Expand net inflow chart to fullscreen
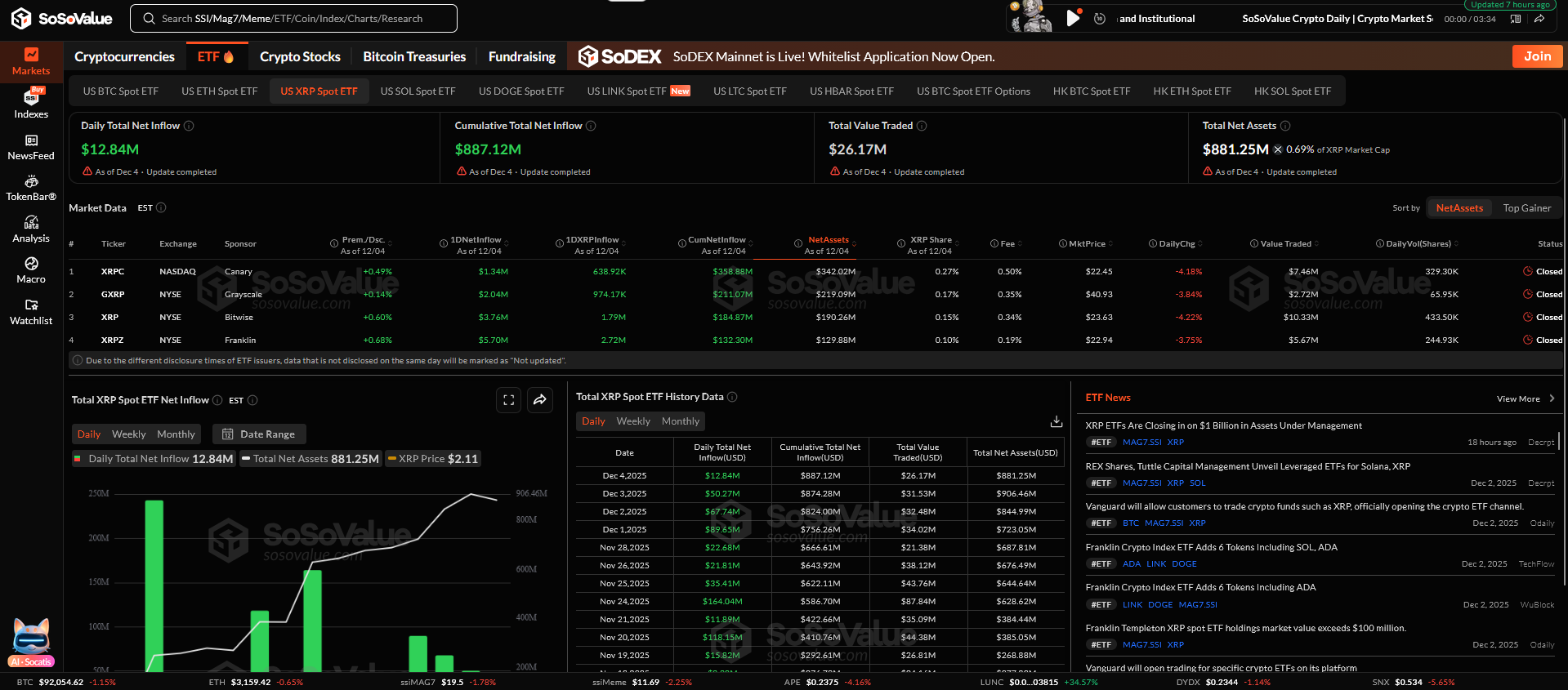Viewport: 1568px width, 690px height. 508,400
